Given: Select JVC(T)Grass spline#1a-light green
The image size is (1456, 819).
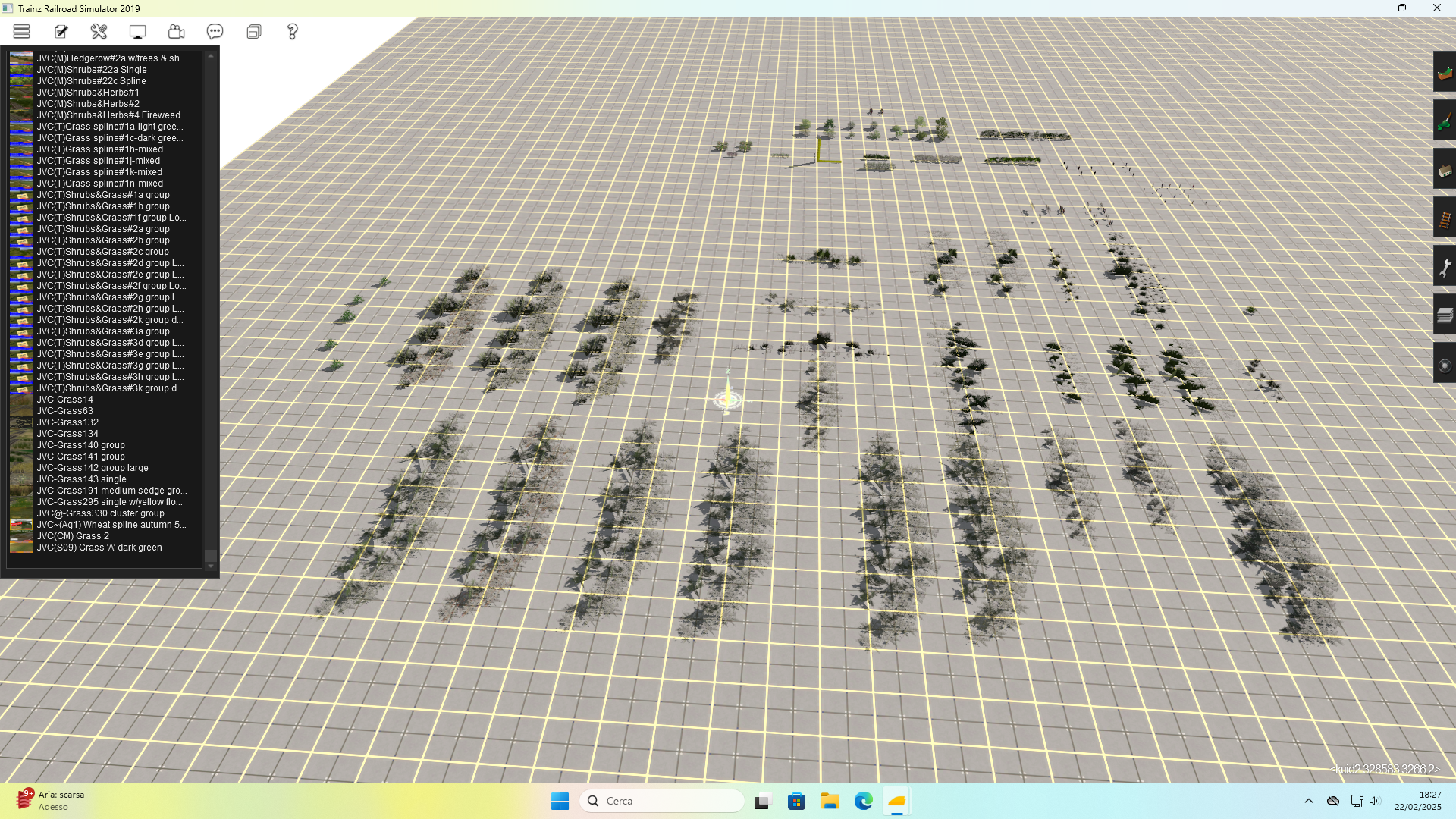Looking at the screenshot, I should [110, 127].
